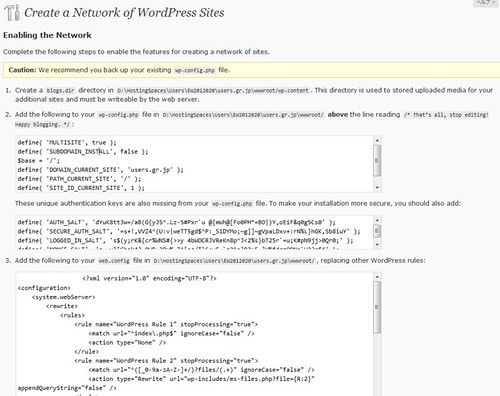This screenshot has width=500, height=396.
Task: Click the web.config code label in step 3
Action: [x=114, y=261]
